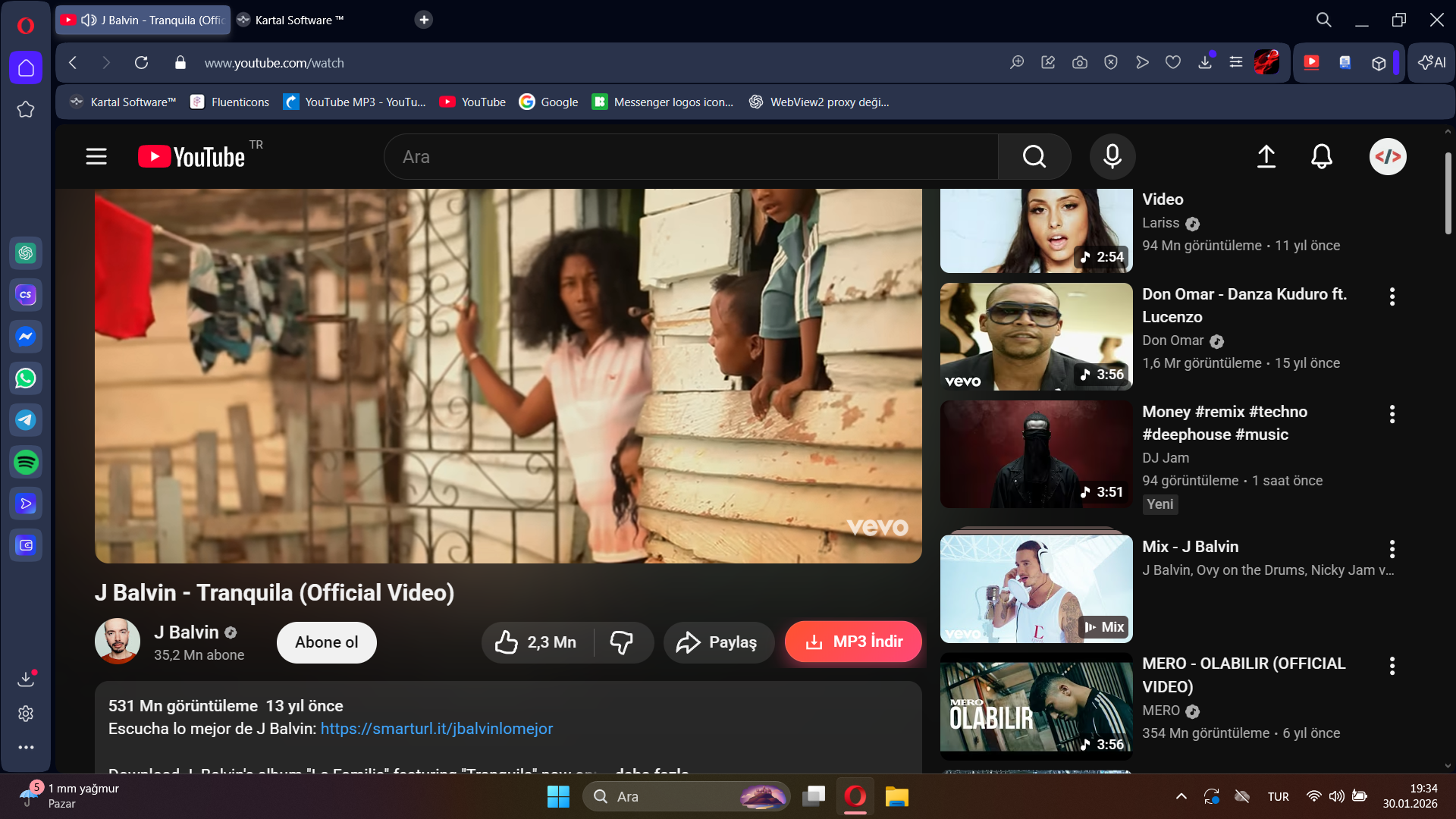The image size is (1456, 819).
Task: Open the ad blocker shield icon
Action: coord(1111,63)
